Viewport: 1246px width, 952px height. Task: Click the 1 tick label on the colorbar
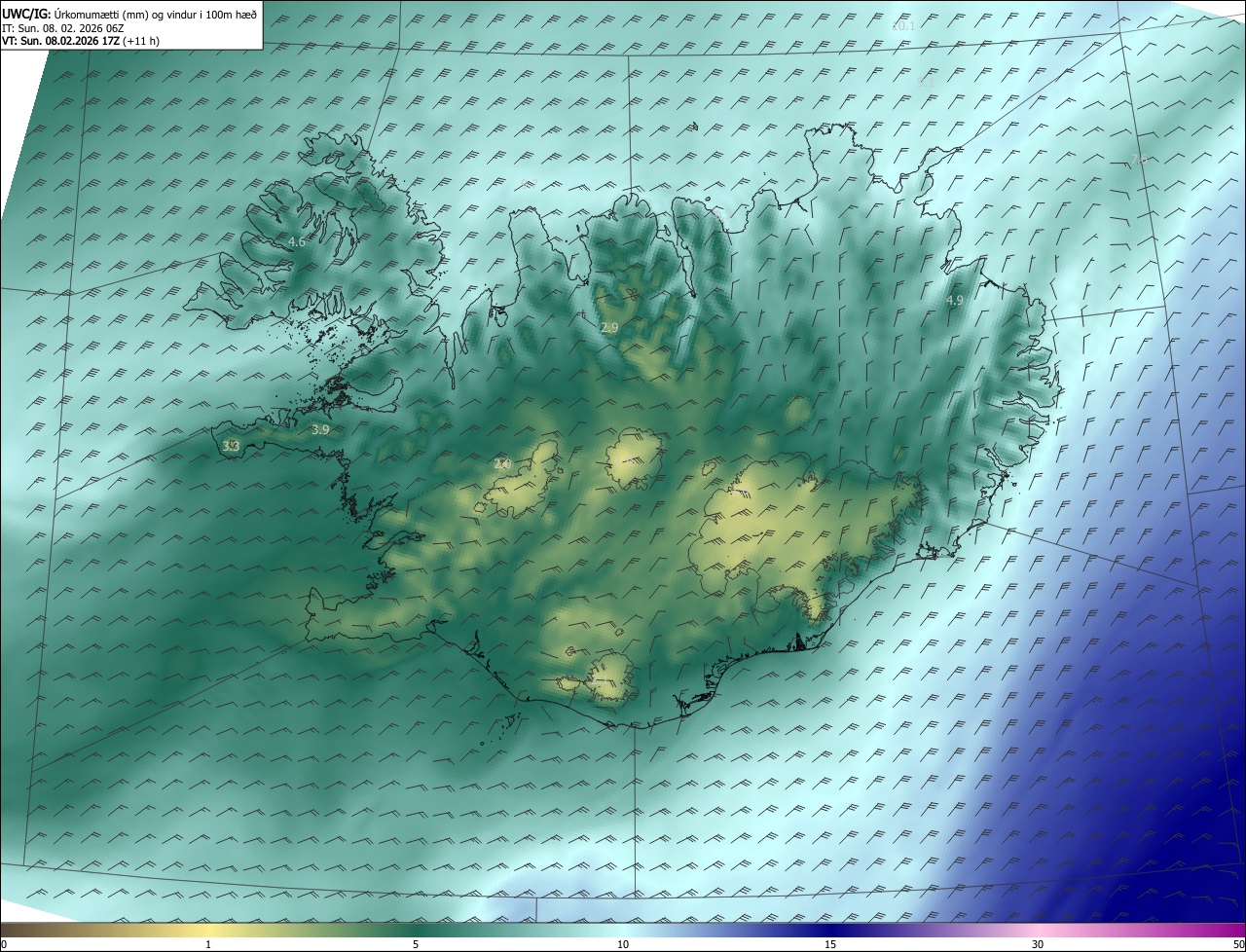(x=208, y=944)
